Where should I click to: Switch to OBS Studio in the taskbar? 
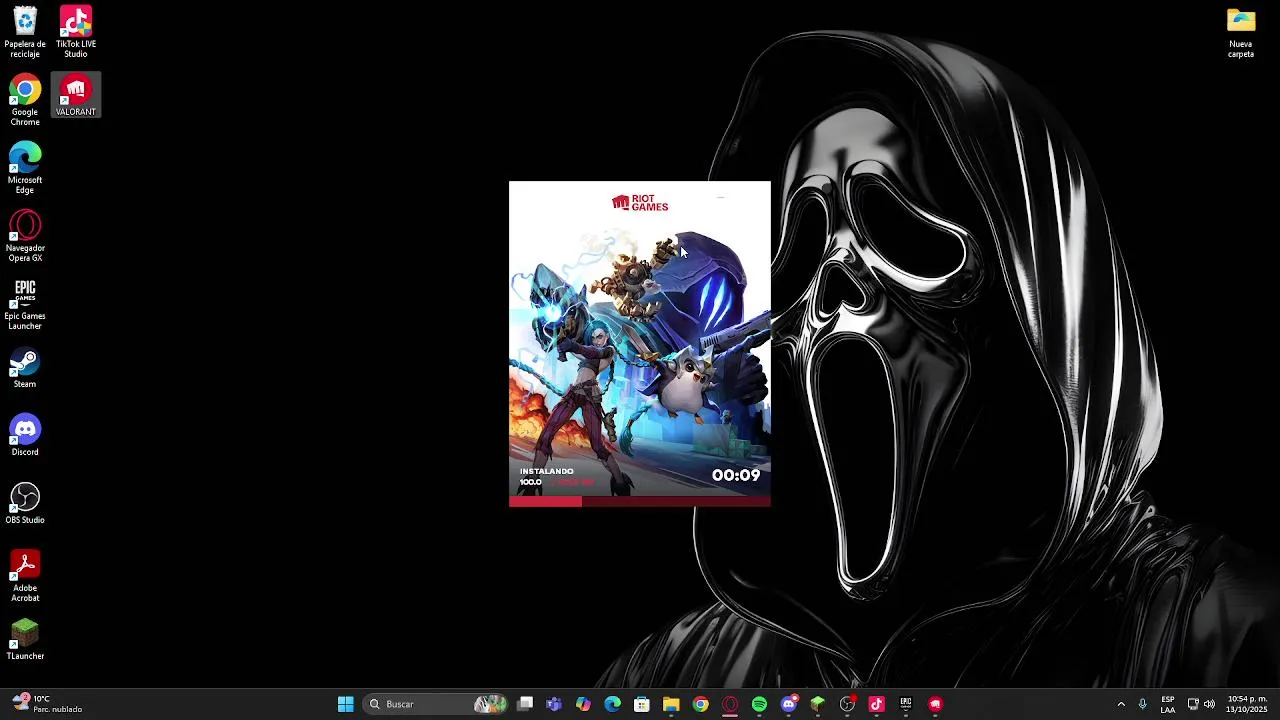[847, 704]
